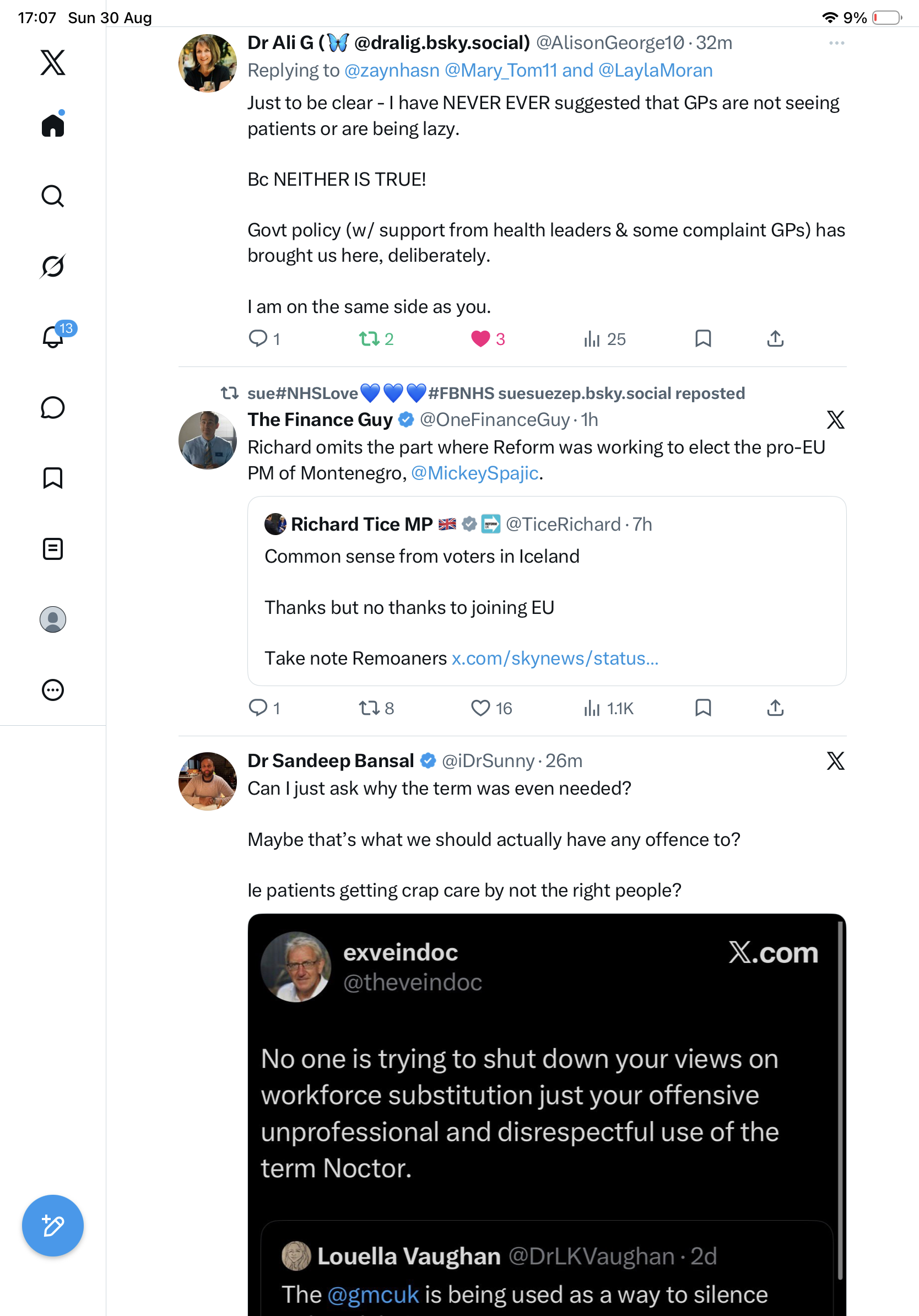Open the Home feed from the sidebar
Viewport: 919px width, 1316px height.
[x=53, y=125]
